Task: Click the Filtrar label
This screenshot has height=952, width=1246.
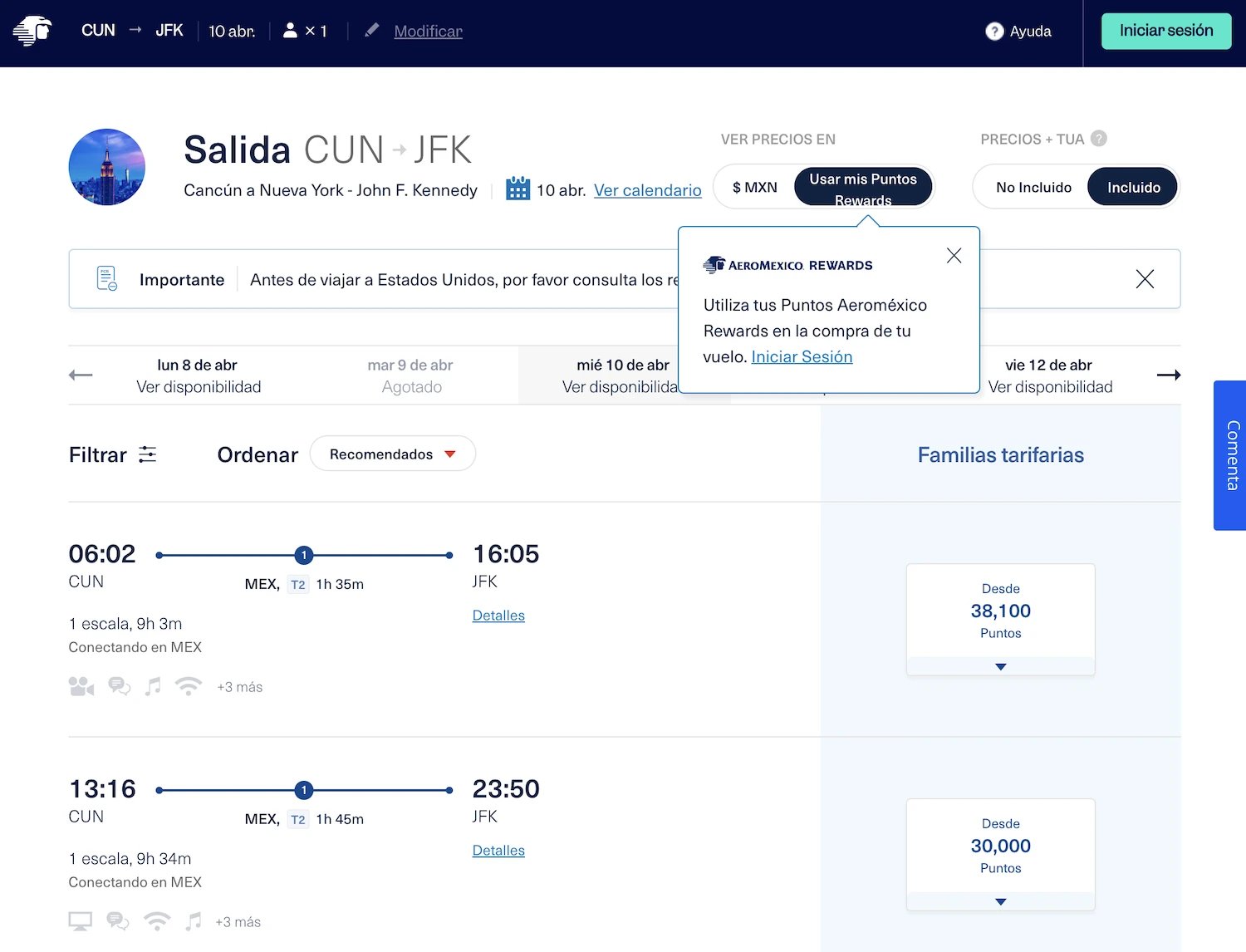Action: coord(98,454)
